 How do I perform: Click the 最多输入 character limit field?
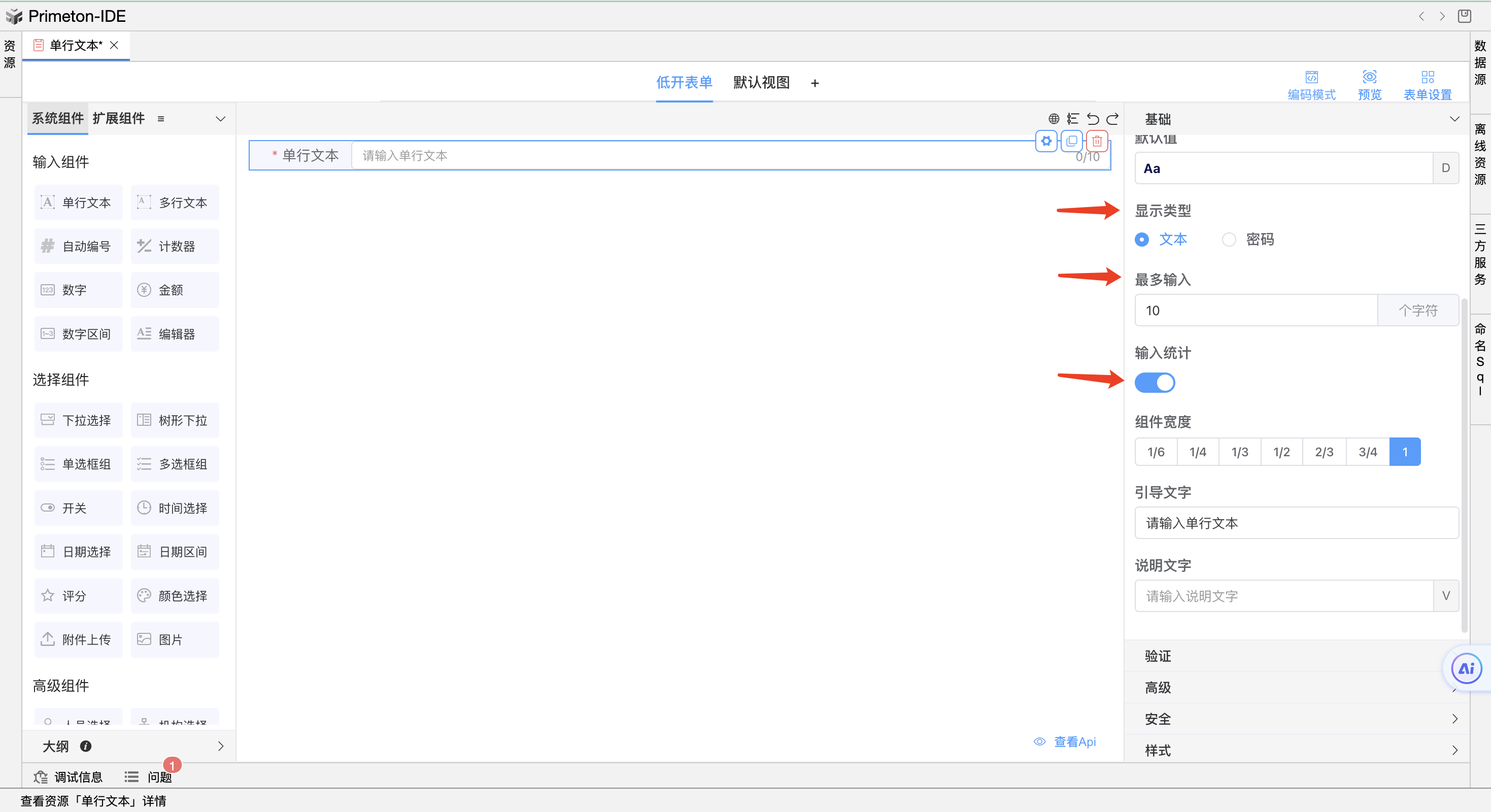pyautogui.click(x=1255, y=311)
